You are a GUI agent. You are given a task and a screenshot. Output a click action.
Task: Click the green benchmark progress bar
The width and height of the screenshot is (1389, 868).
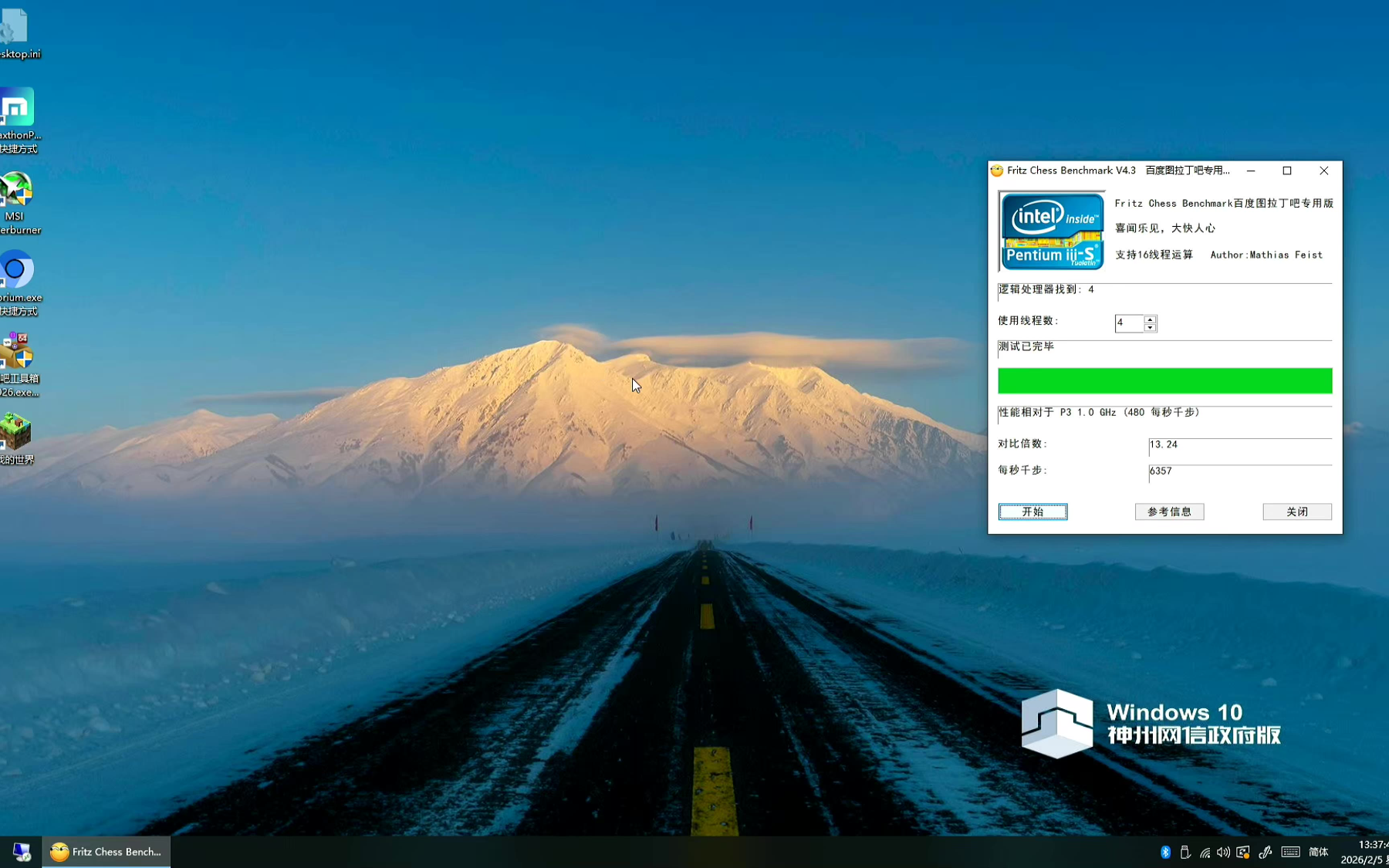[x=1164, y=380]
